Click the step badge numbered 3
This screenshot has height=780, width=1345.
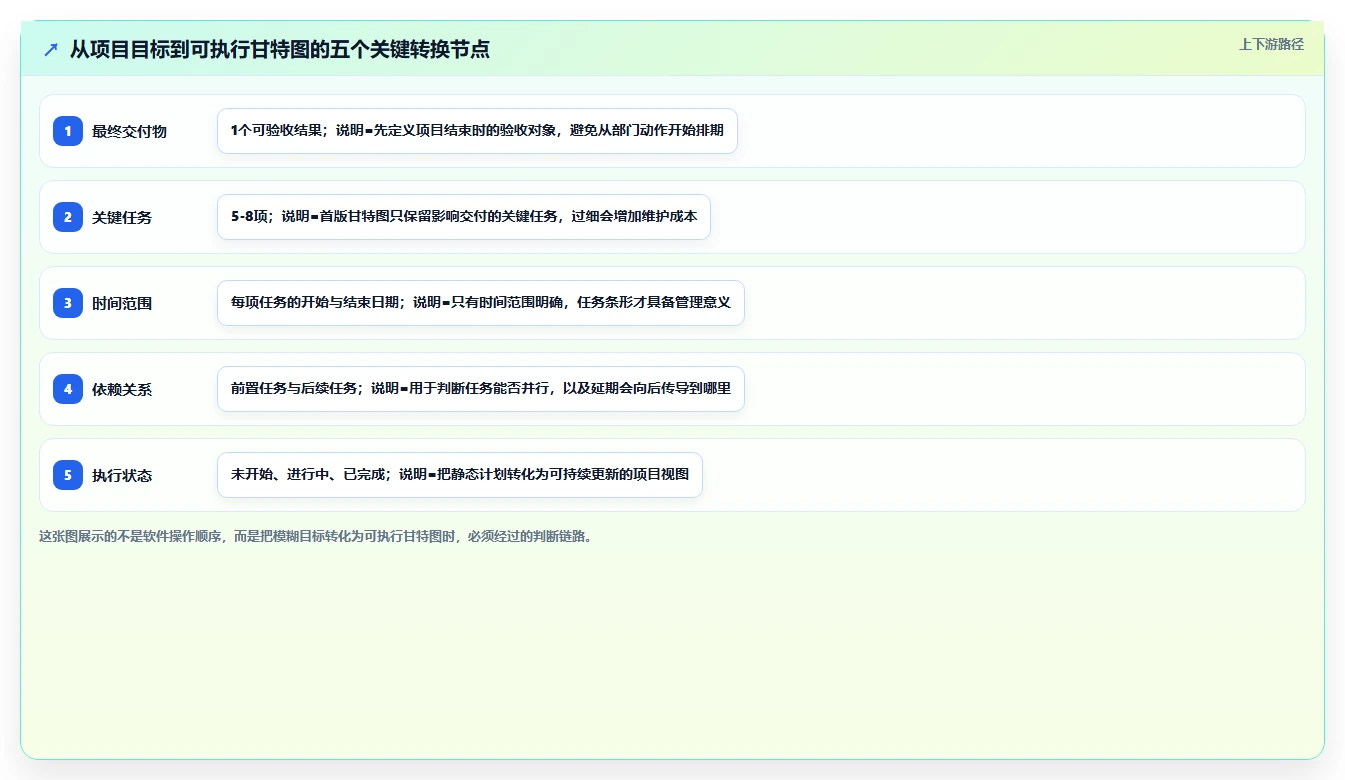point(68,303)
